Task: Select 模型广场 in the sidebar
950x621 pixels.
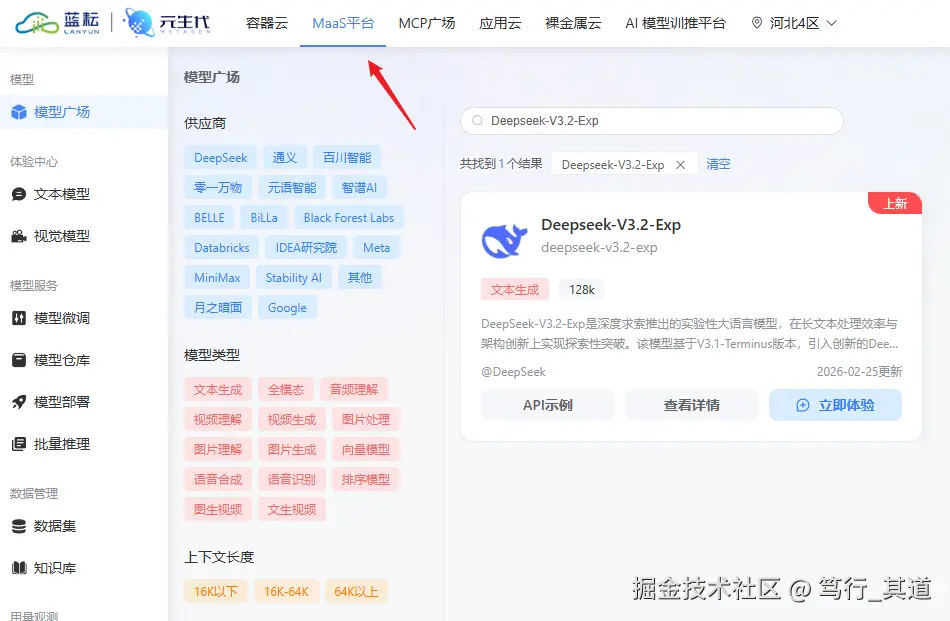Action: [x=84, y=112]
